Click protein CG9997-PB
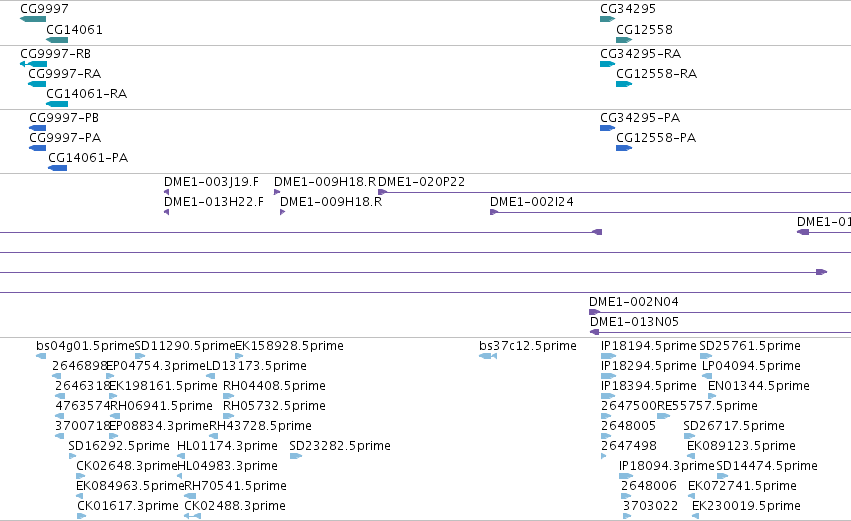851x521 pixels. (64, 118)
